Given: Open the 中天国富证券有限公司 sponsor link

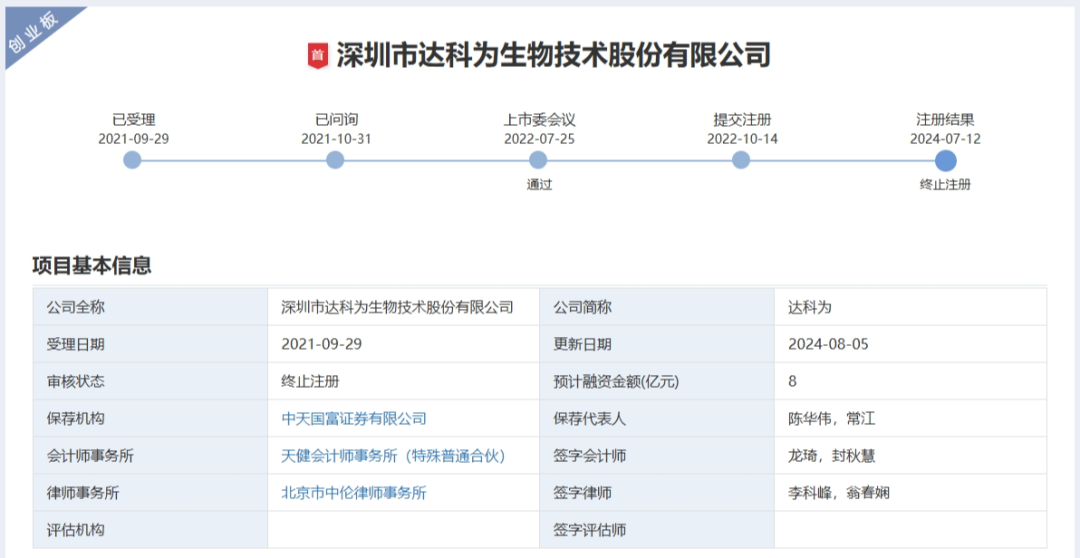Looking at the screenshot, I should point(354,419).
